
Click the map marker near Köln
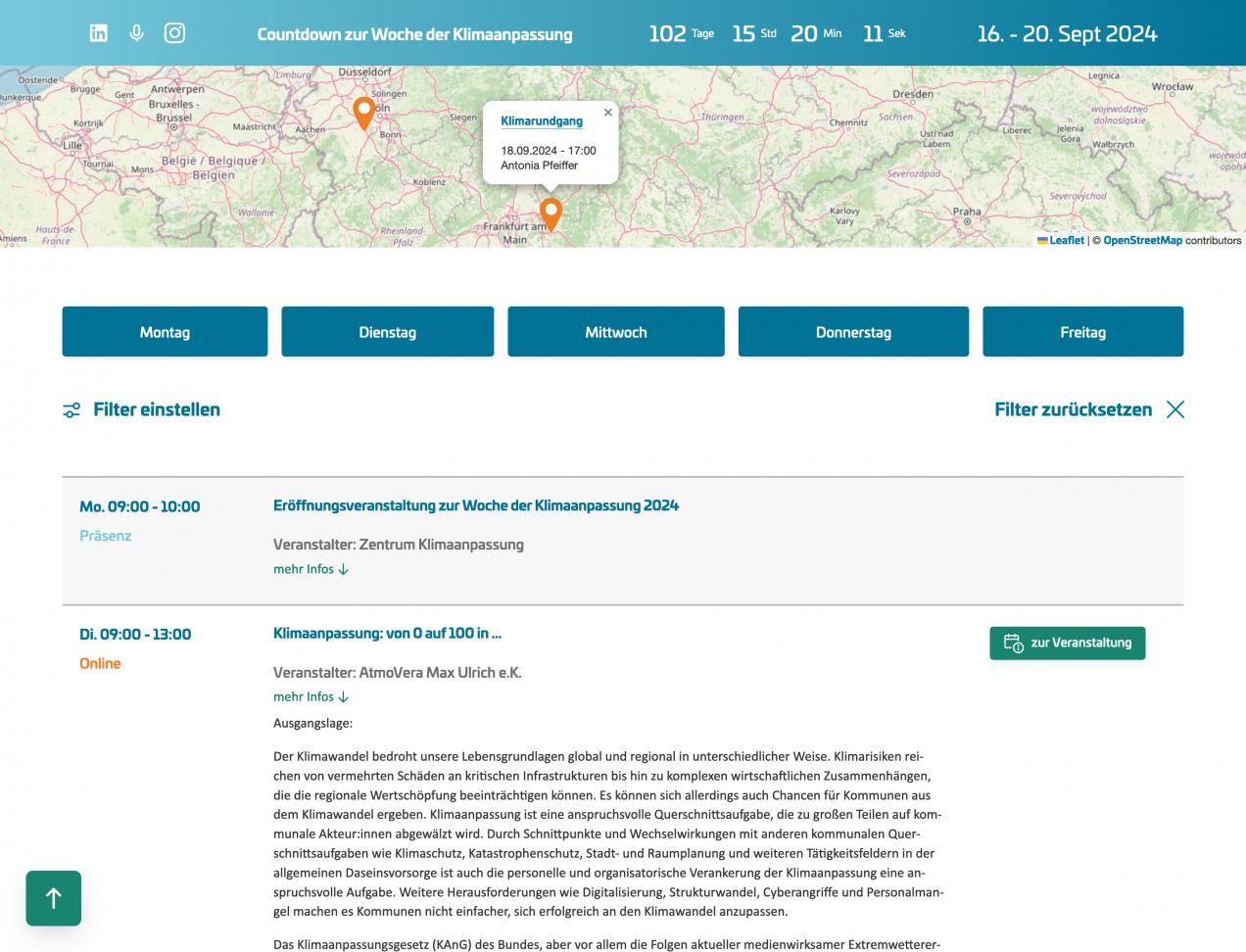click(x=363, y=112)
